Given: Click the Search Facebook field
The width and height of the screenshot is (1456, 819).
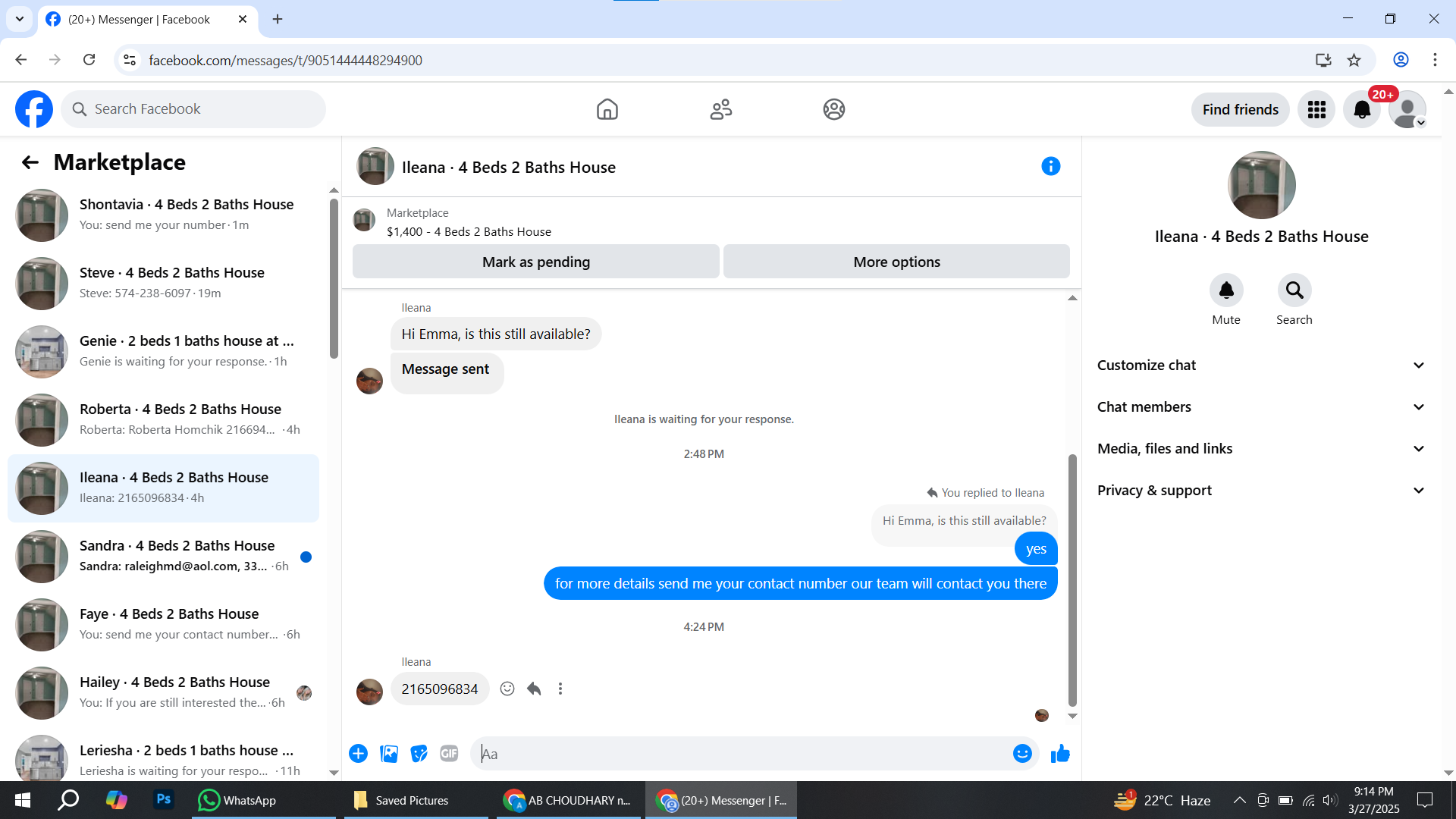Looking at the screenshot, I should [193, 109].
